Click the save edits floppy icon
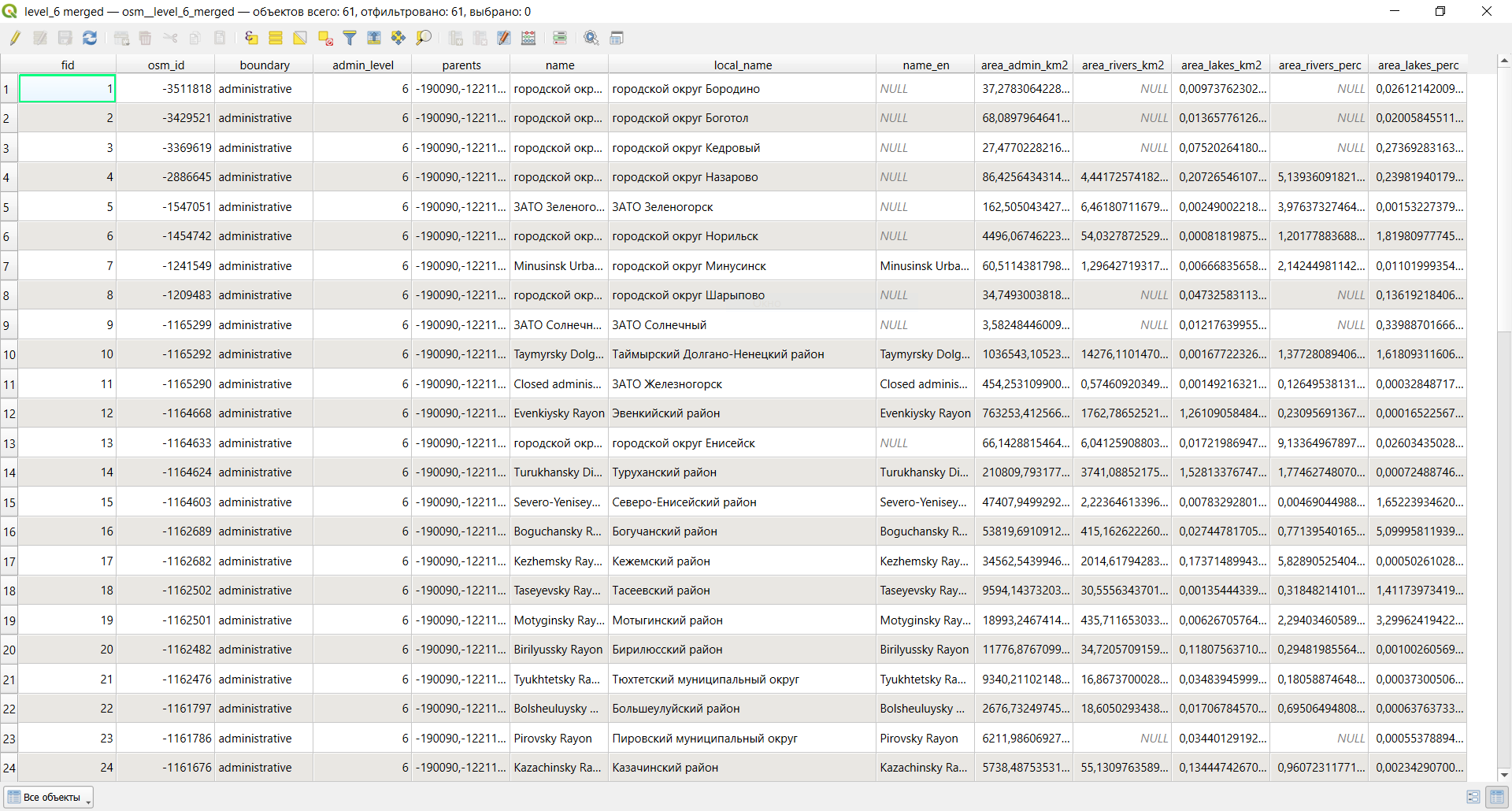 (x=65, y=38)
